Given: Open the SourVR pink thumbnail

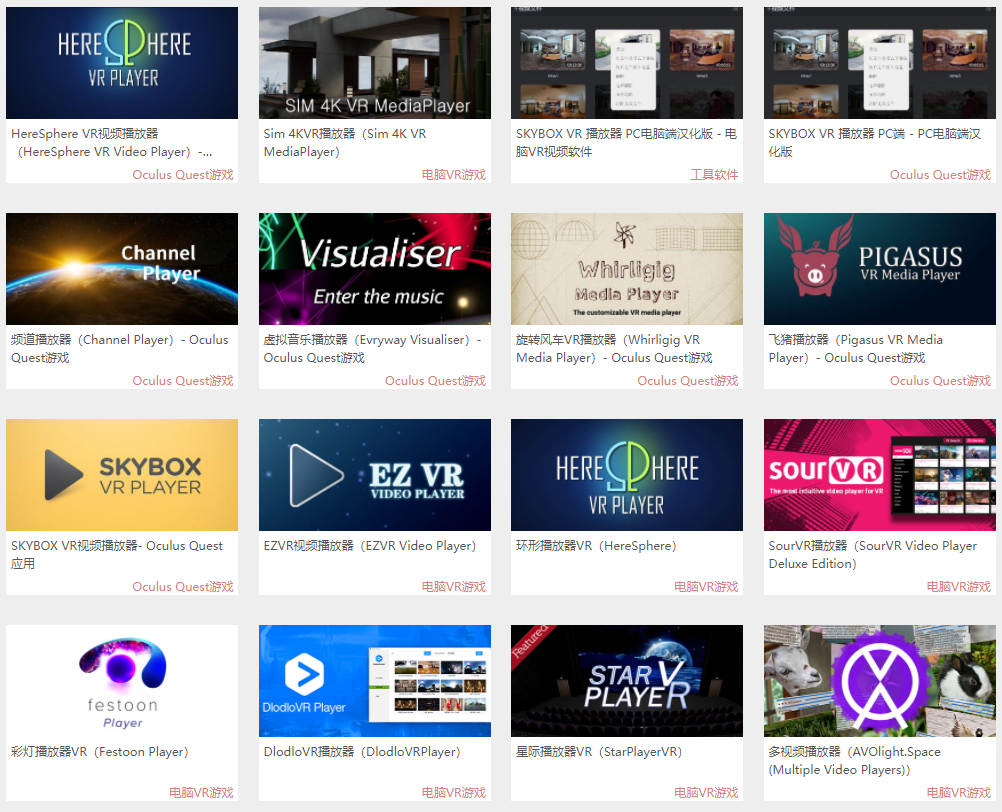Looking at the screenshot, I should 879,475.
